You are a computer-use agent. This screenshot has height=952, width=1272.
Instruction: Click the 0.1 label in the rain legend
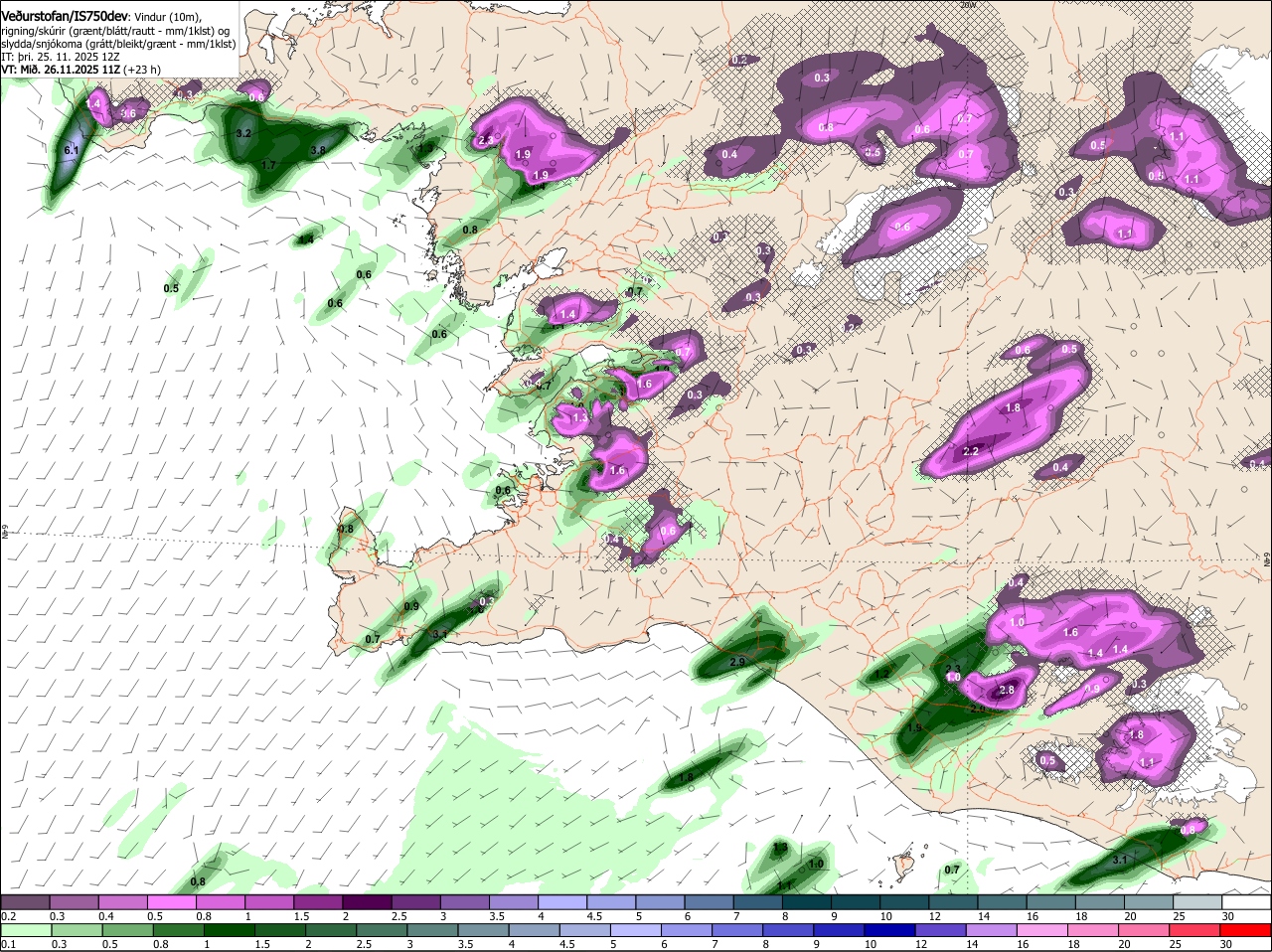8,944
